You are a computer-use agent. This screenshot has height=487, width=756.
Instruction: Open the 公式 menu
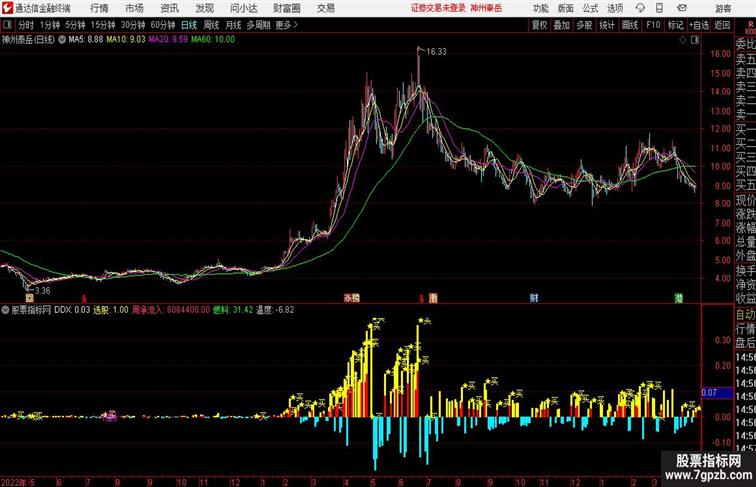pyautogui.click(x=590, y=8)
